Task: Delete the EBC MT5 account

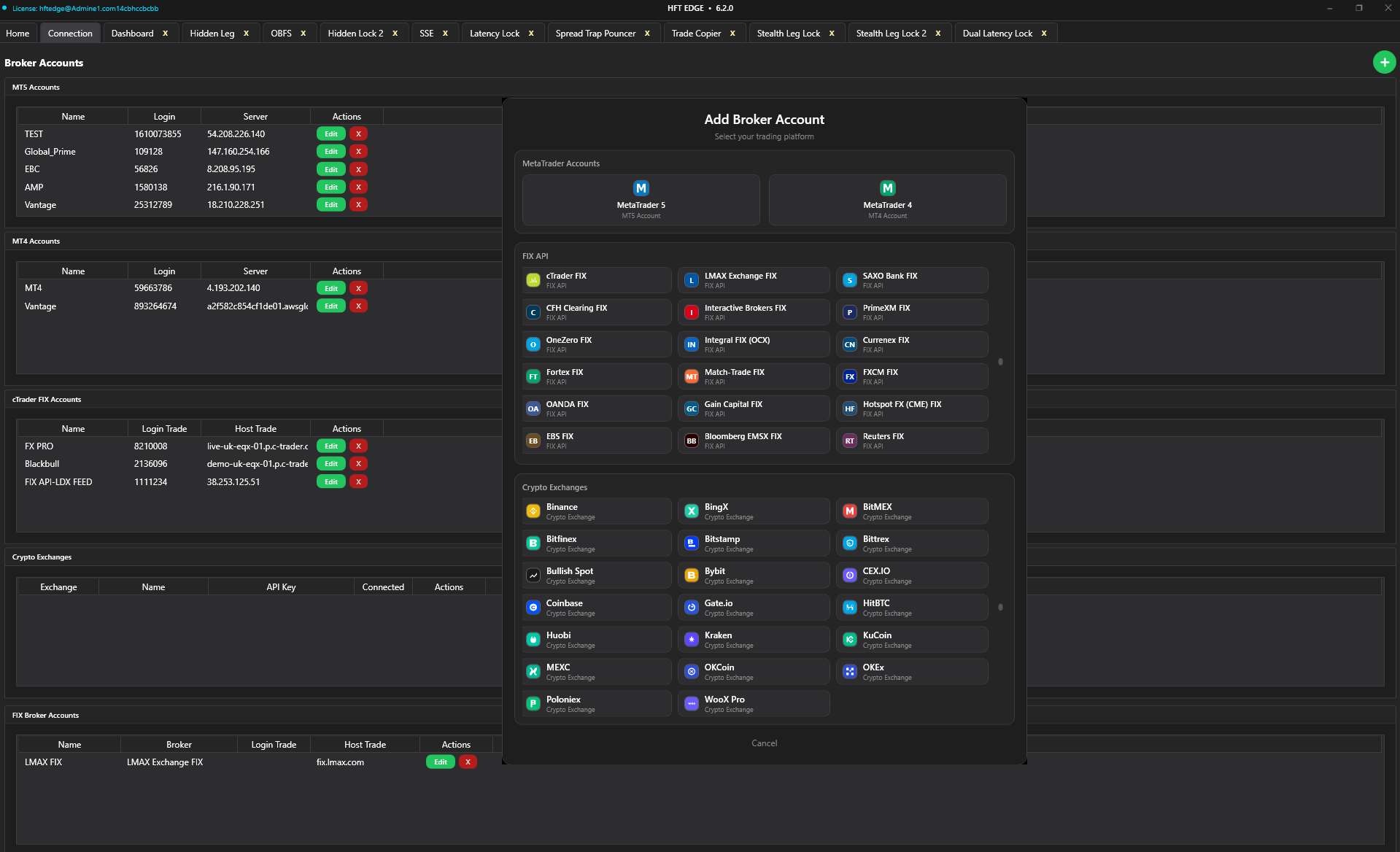Action: 358,169
